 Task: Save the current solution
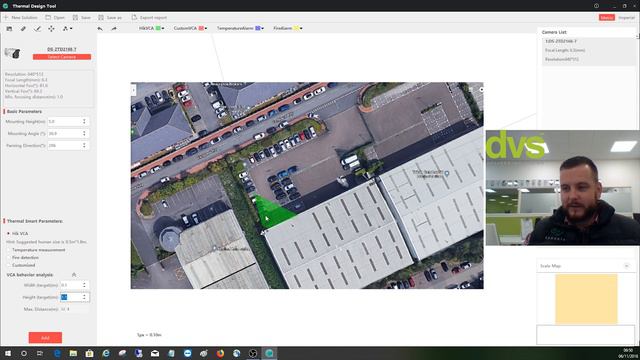82,18
